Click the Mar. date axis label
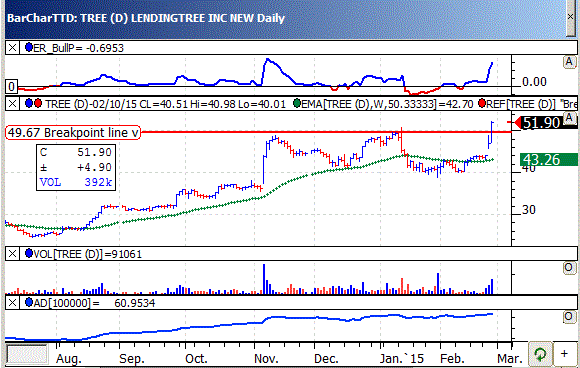 pos(510,358)
